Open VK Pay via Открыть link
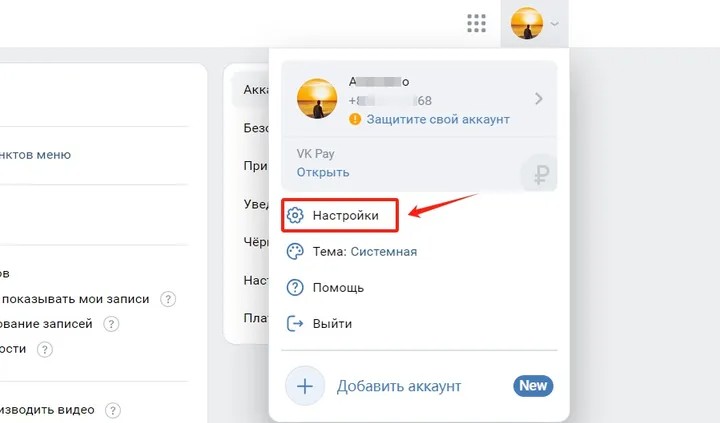720x423 pixels. pos(323,172)
